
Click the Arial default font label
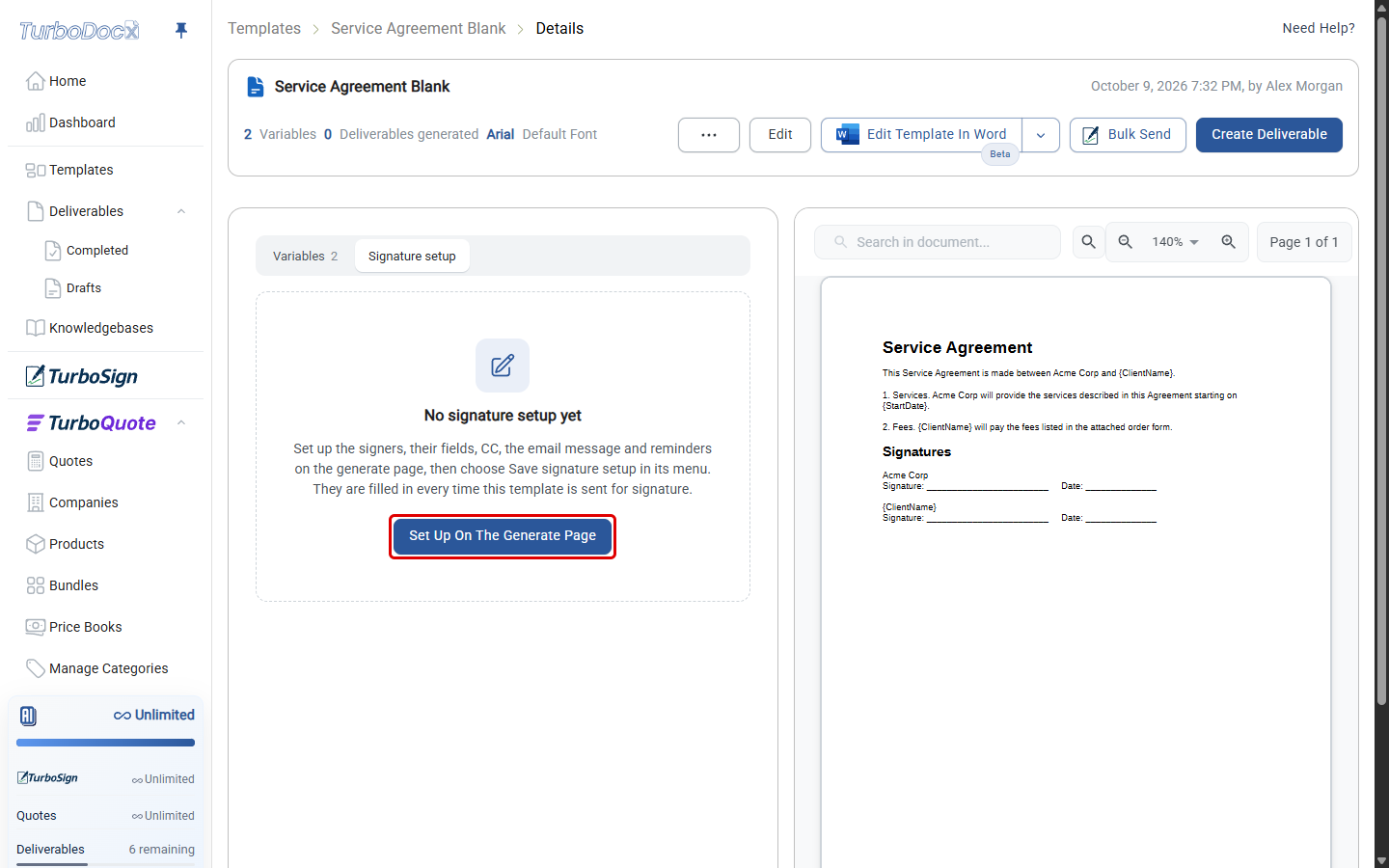point(501,134)
